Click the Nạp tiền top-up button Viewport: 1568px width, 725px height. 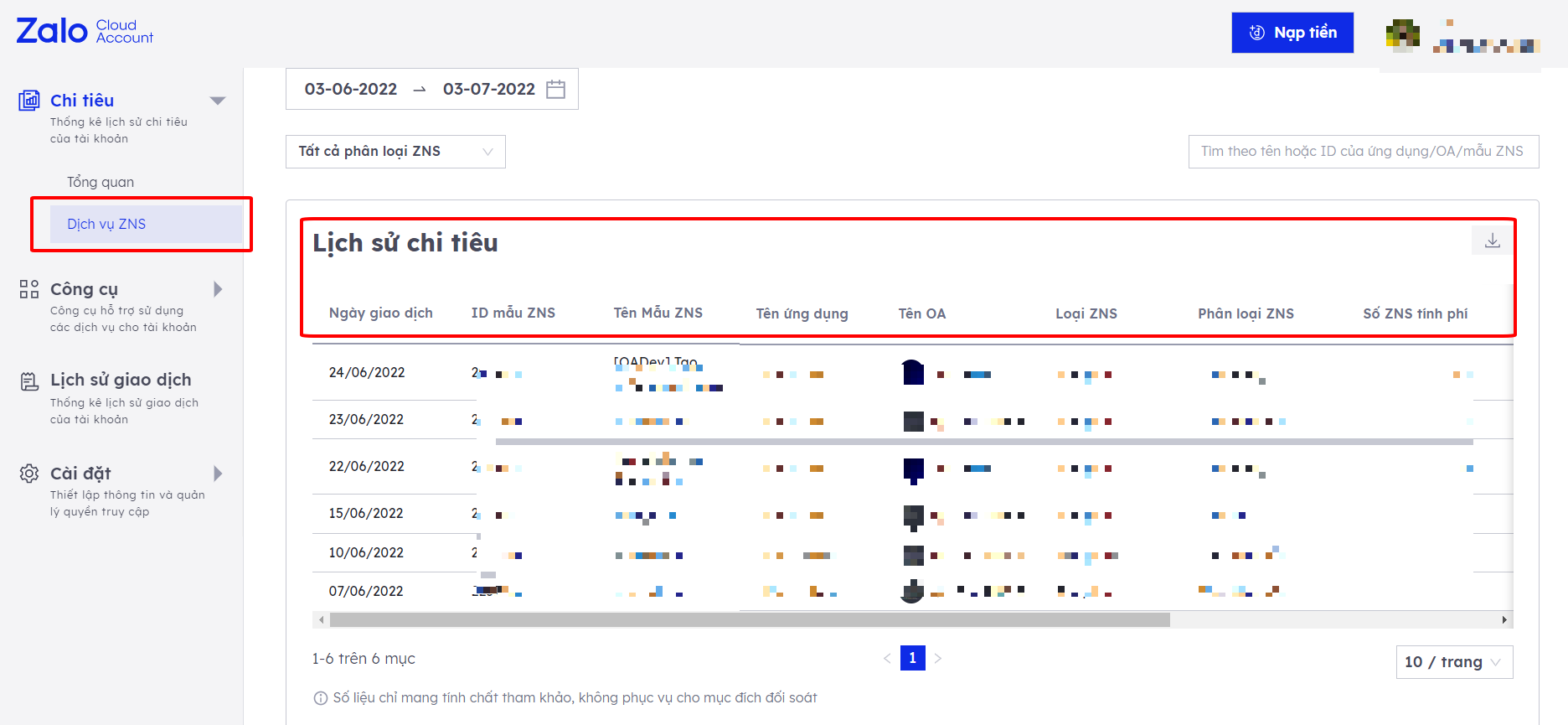(1292, 33)
